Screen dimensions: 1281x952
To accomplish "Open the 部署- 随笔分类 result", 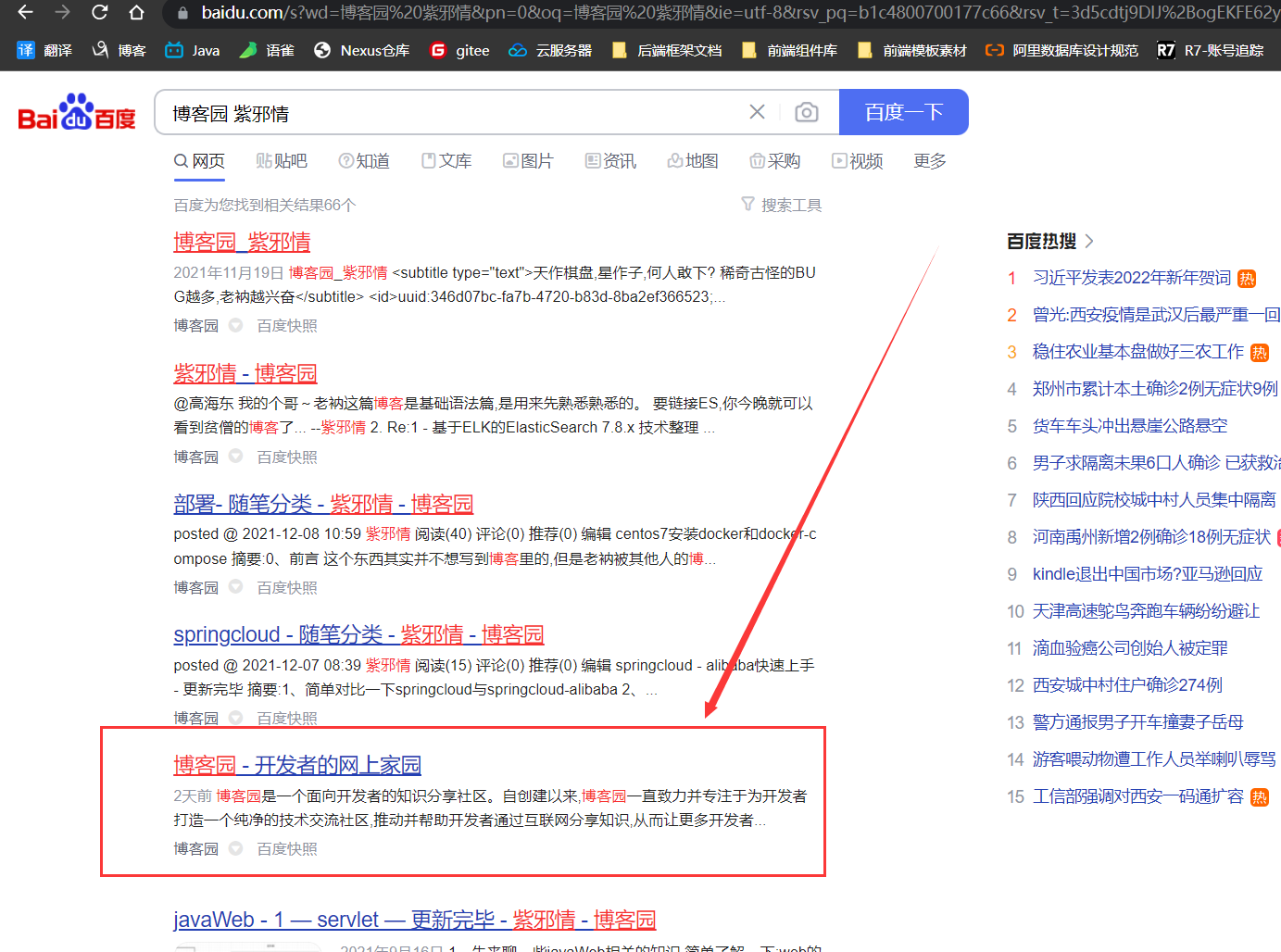I will click(x=323, y=504).
